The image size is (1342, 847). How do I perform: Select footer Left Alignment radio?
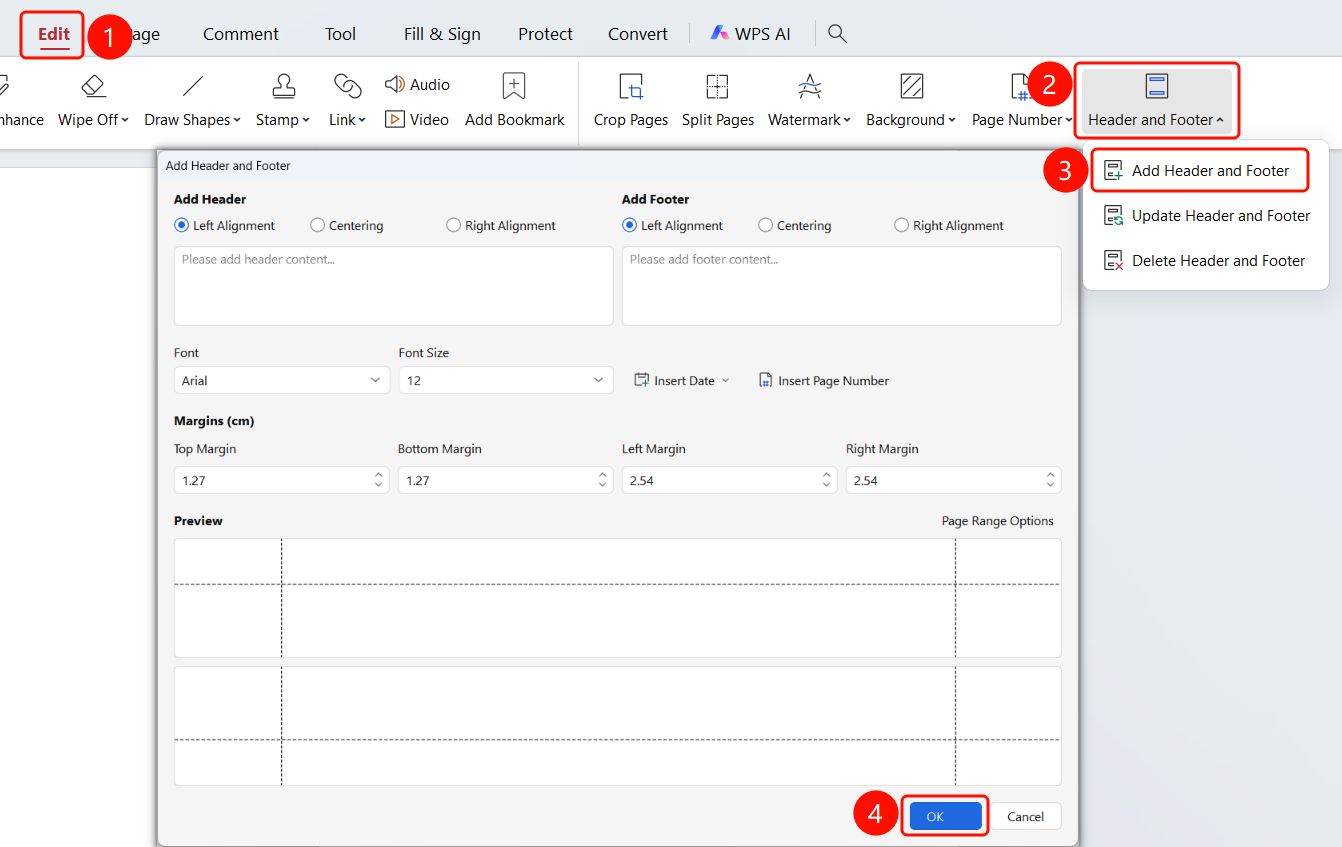[630, 226]
